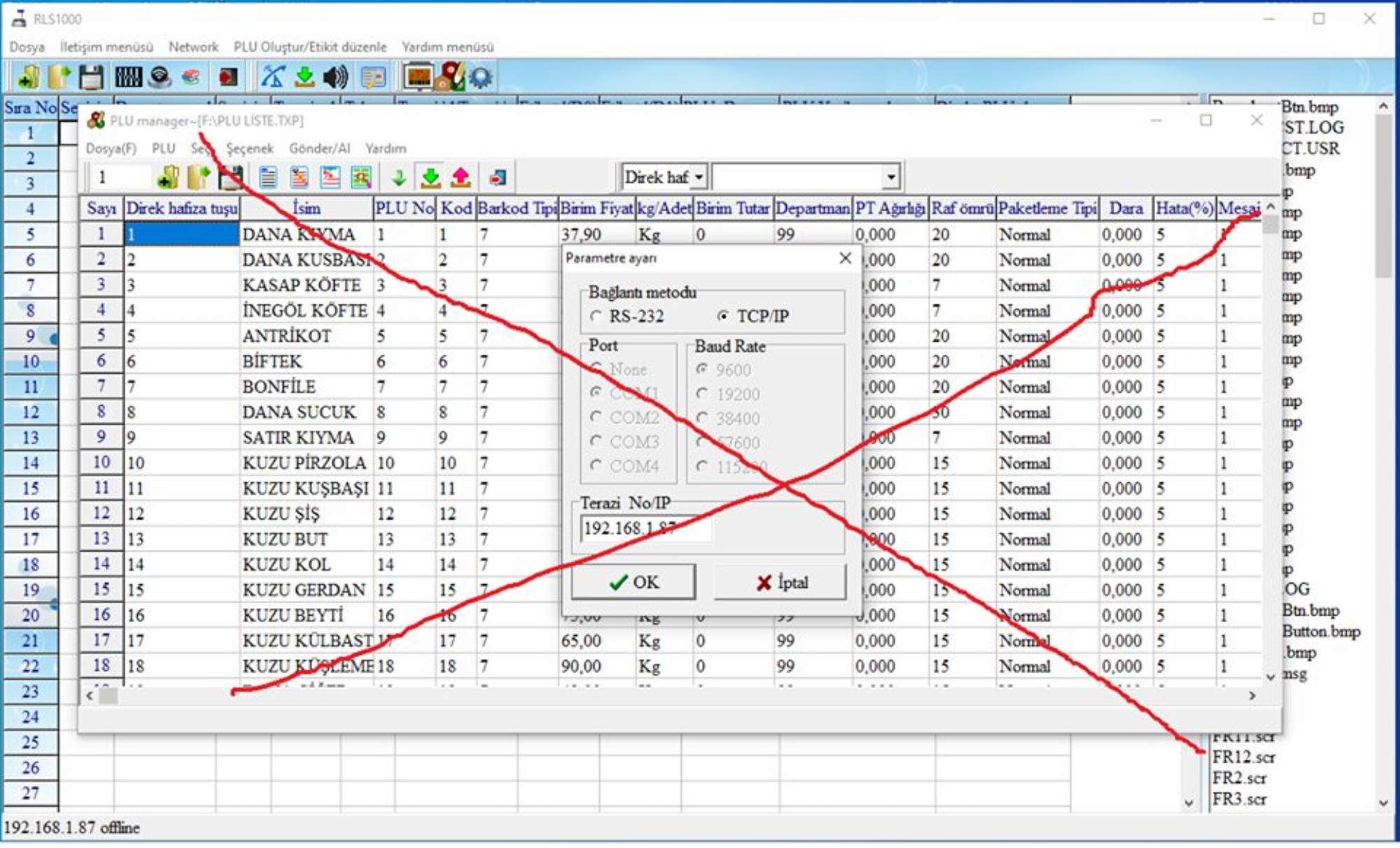Click the file list scrollbar down arrow
Viewport: 1400px width, 848px height.
pos(1382,803)
